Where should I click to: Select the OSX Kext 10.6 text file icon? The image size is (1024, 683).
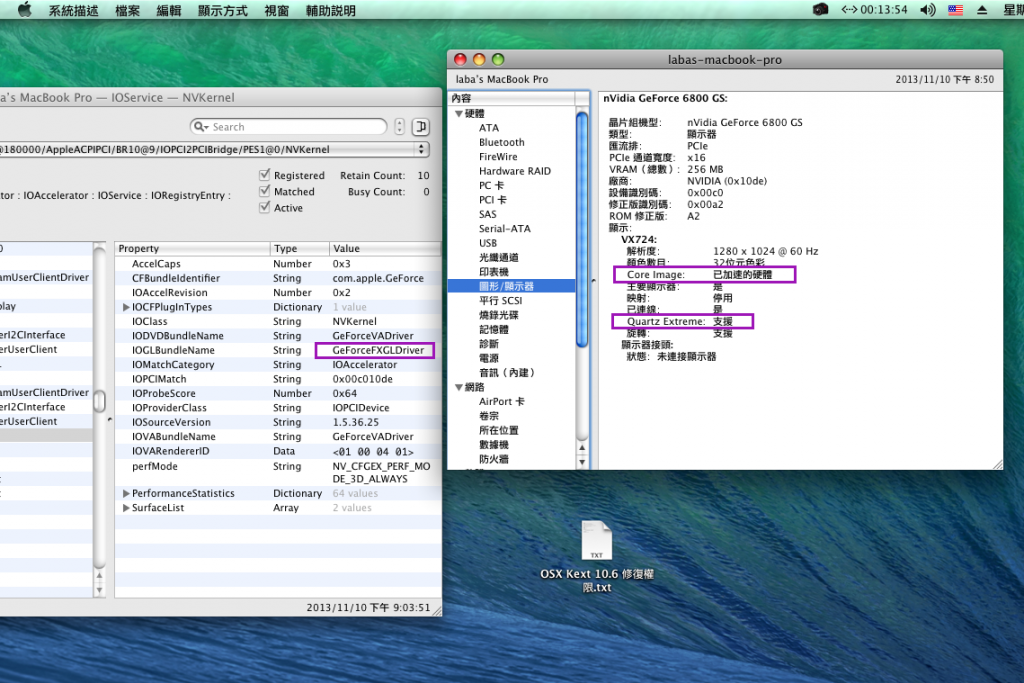pos(596,540)
